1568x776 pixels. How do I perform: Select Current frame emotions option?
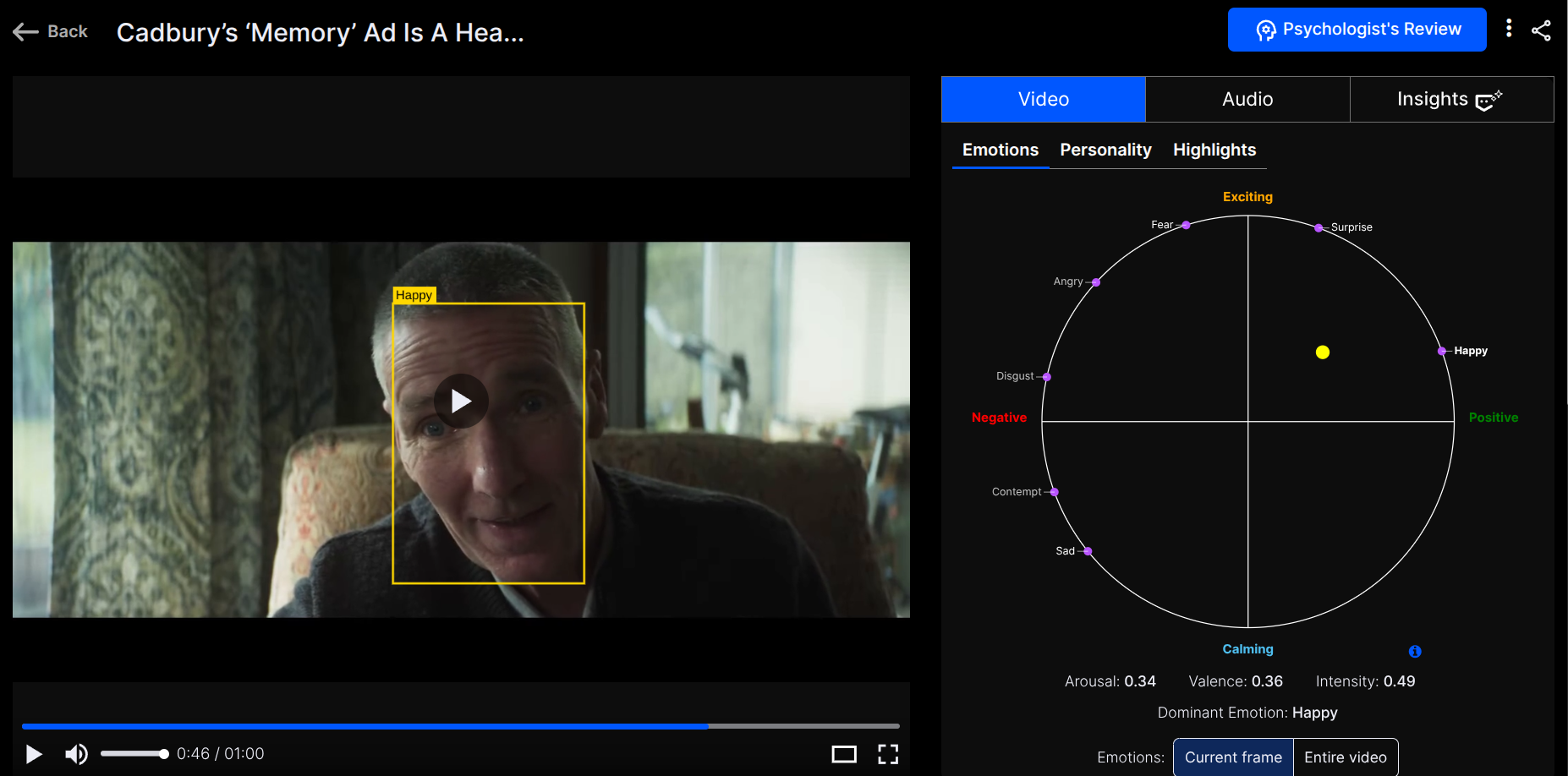click(1232, 757)
